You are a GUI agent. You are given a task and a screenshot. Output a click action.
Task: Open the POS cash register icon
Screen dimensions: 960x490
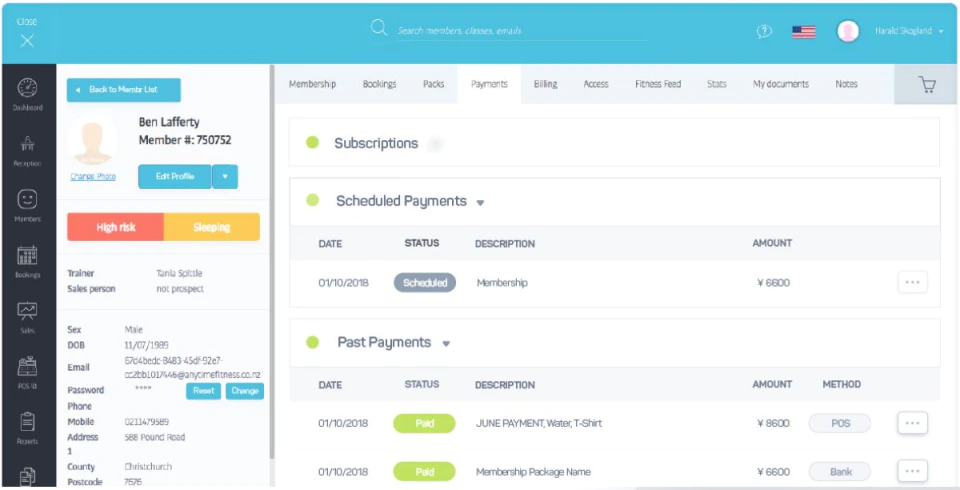(x=28, y=366)
